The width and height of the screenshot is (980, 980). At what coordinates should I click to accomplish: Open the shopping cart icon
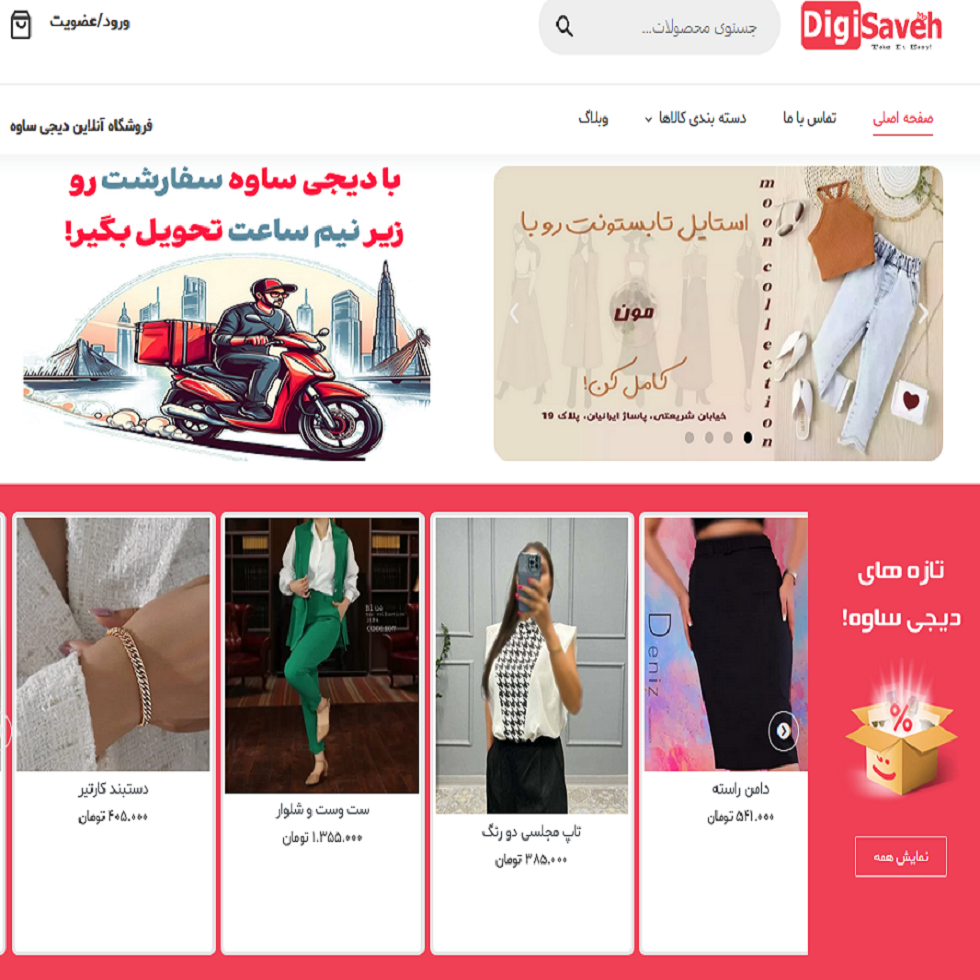[21, 25]
